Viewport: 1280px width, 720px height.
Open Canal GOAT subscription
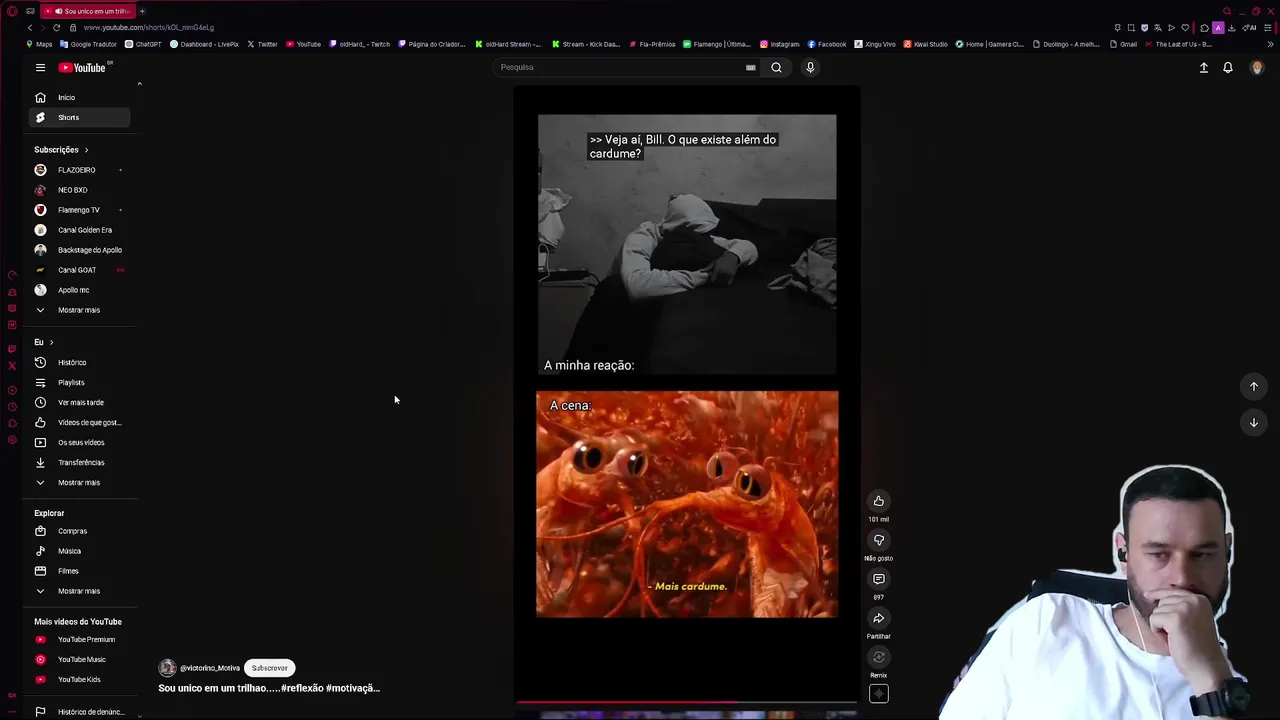[x=79, y=270]
